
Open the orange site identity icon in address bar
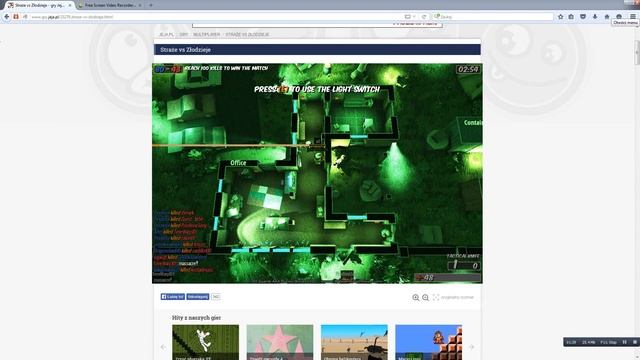(x=16, y=17)
